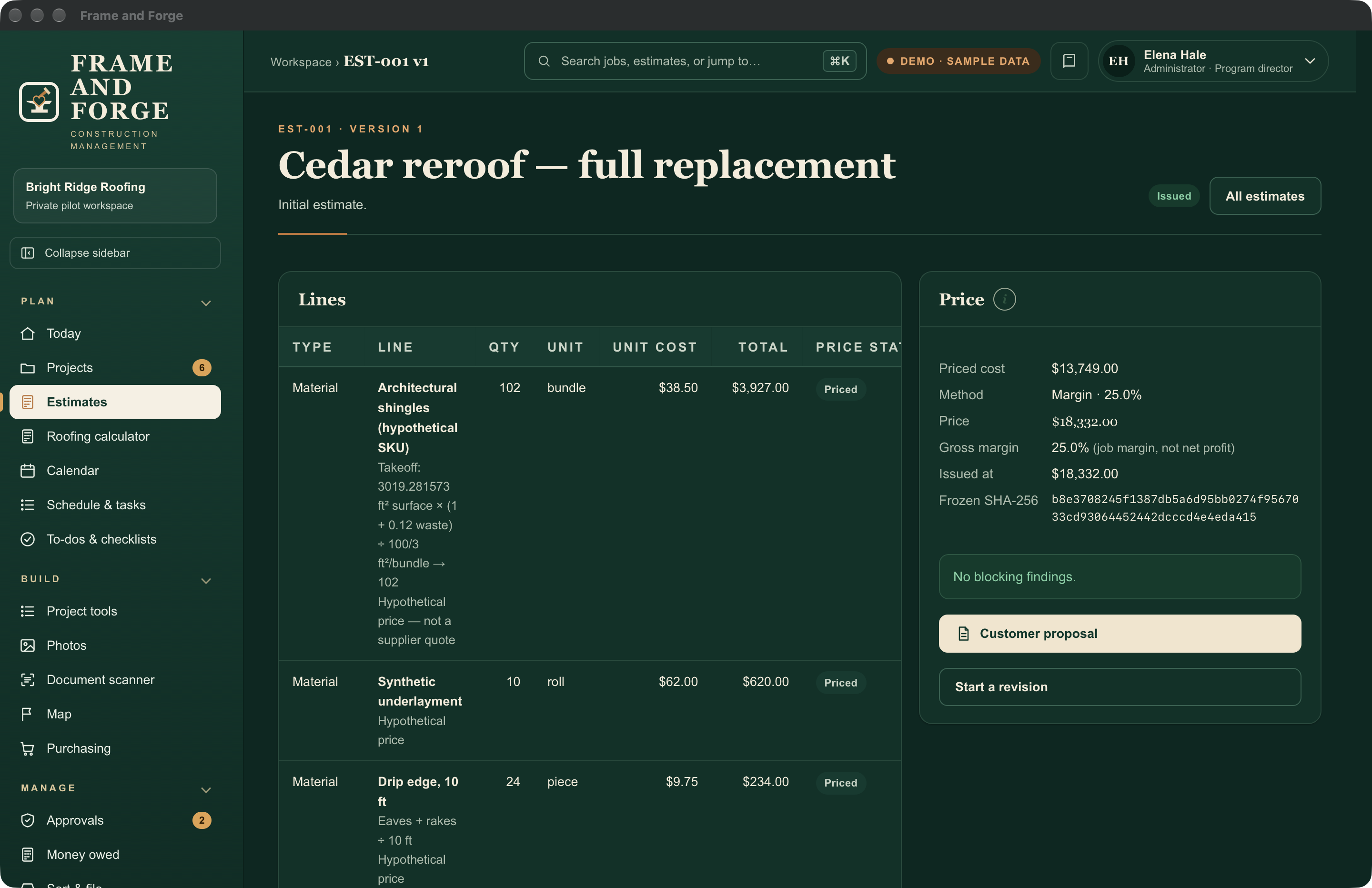This screenshot has width=1372, height=888.
Task: Click the EST-001 v1 breadcrumb text
Action: point(386,61)
